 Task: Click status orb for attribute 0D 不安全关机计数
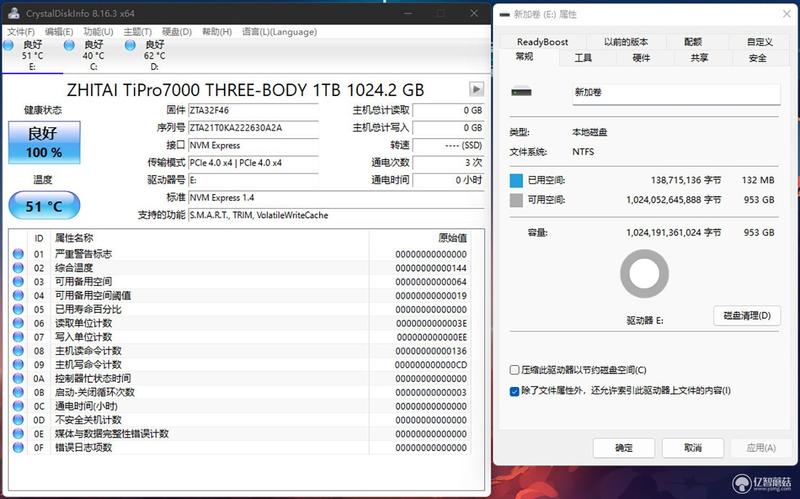(18, 419)
